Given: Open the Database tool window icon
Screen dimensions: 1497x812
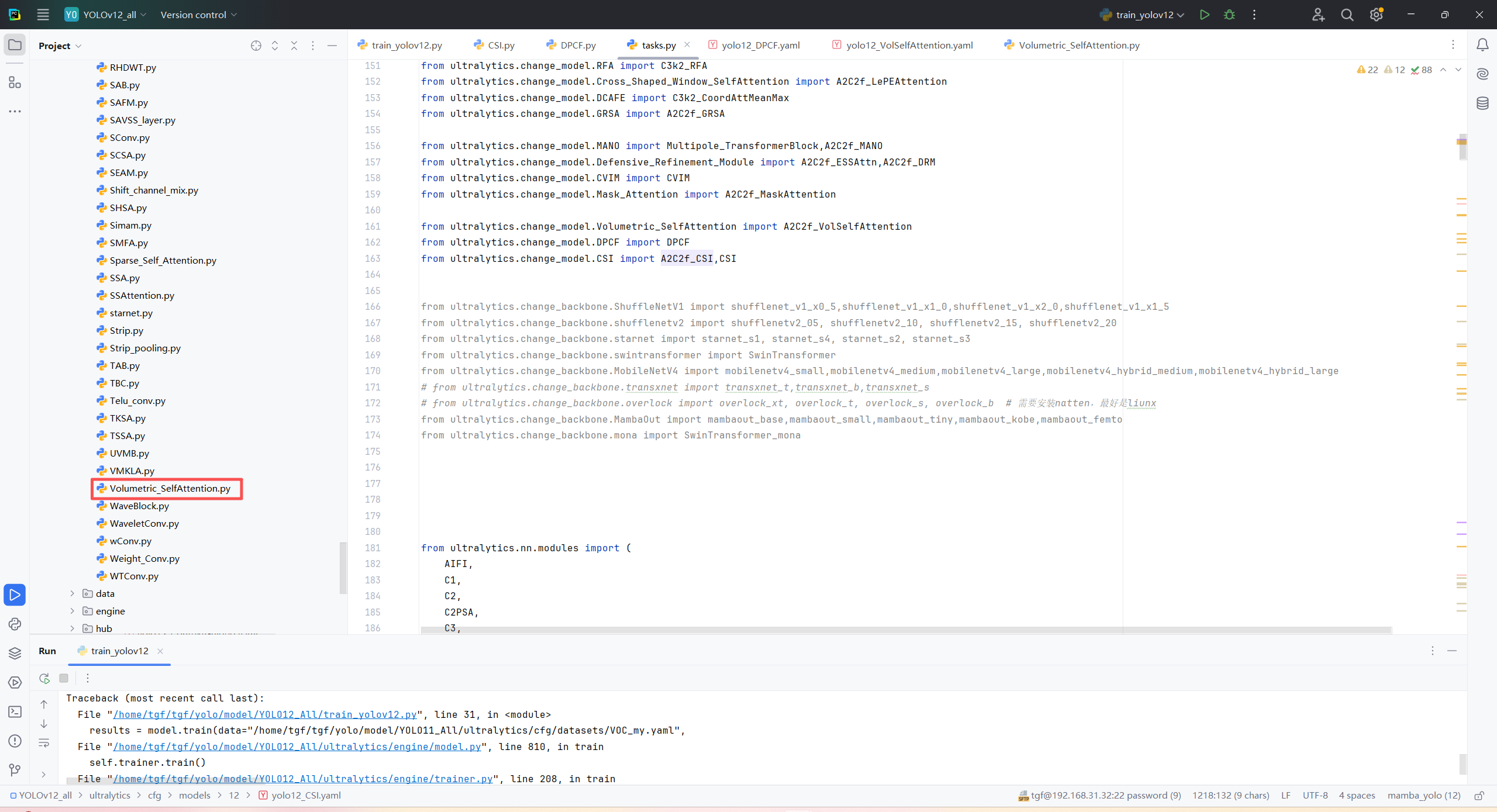Looking at the screenshot, I should pyautogui.click(x=1482, y=103).
